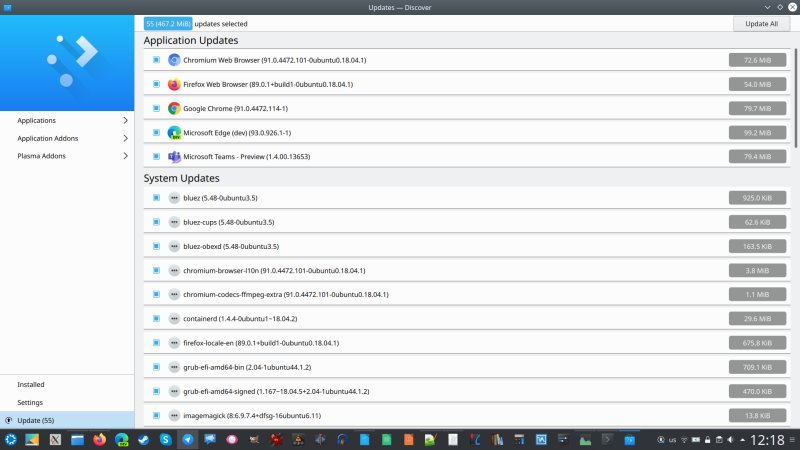Viewport: 800px width, 450px height.
Task: Click the 55 (467.2 MiB) selected updates label
Action: (168, 24)
